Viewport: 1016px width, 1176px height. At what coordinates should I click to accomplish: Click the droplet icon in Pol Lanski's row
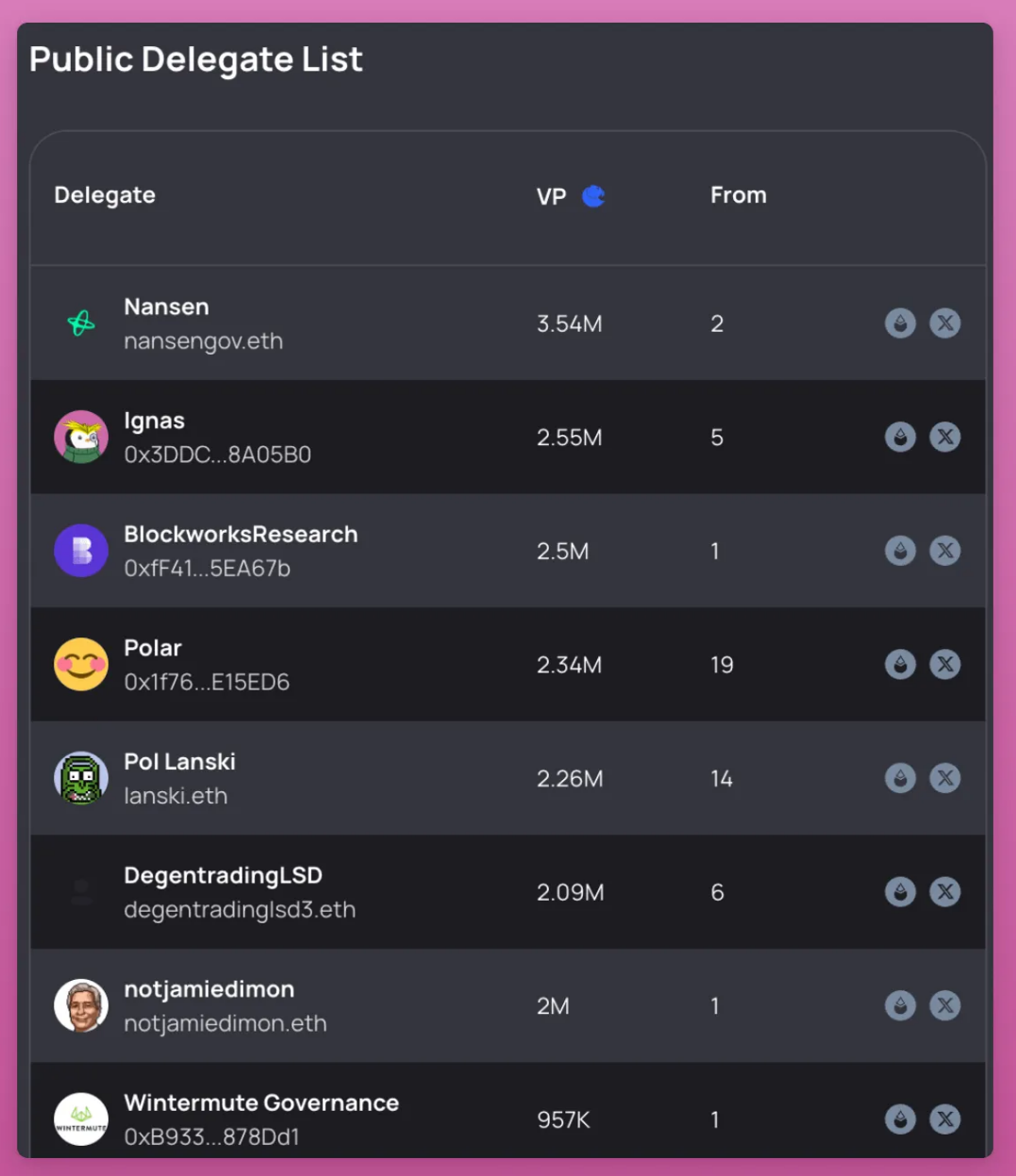point(900,778)
